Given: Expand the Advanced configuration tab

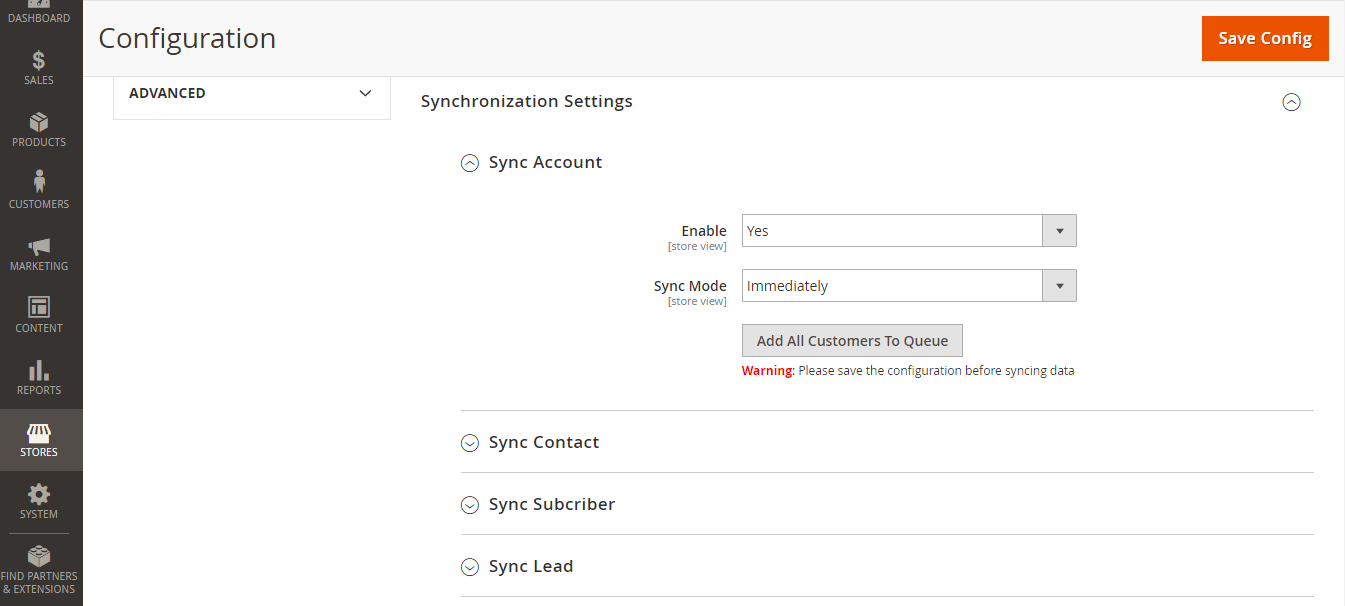Looking at the screenshot, I should [251, 93].
